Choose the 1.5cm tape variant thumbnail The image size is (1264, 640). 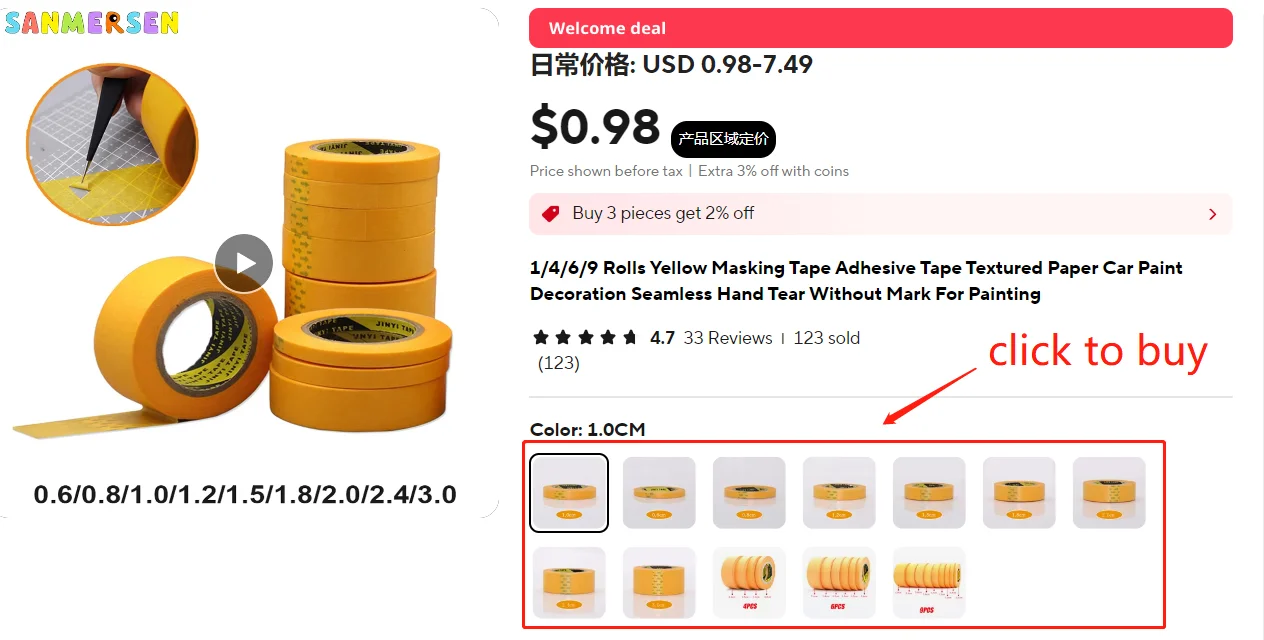point(929,493)
